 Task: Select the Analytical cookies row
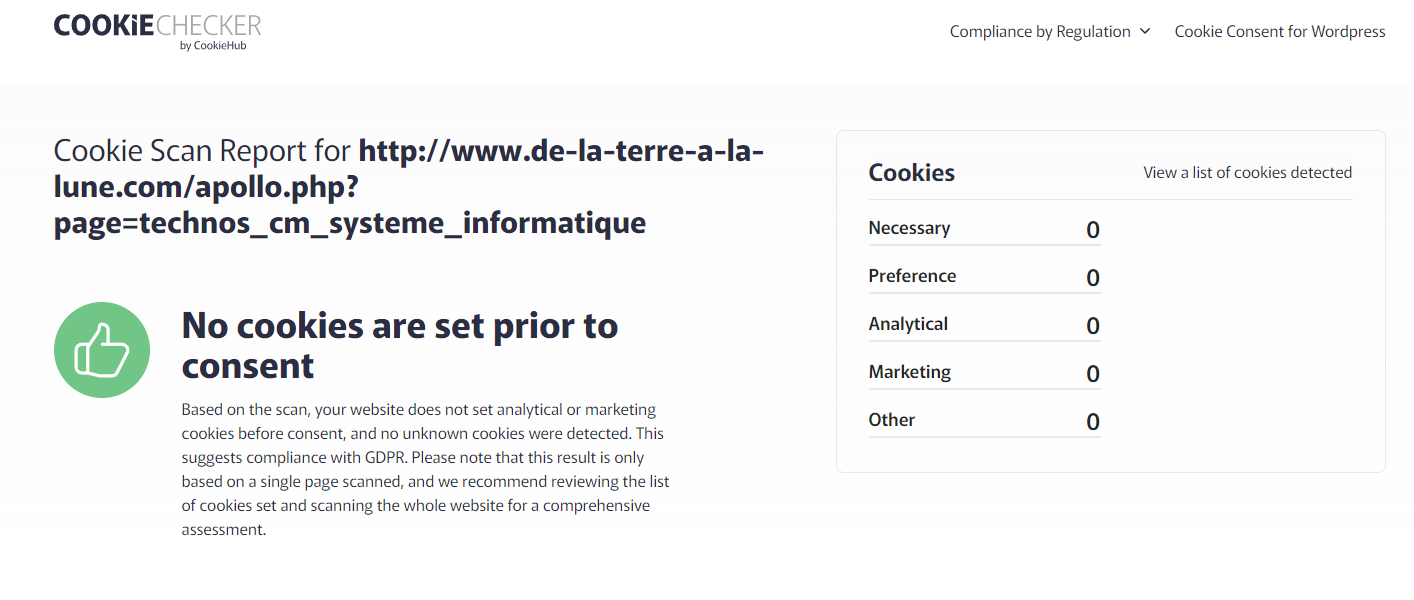click(x=985, y=325)
